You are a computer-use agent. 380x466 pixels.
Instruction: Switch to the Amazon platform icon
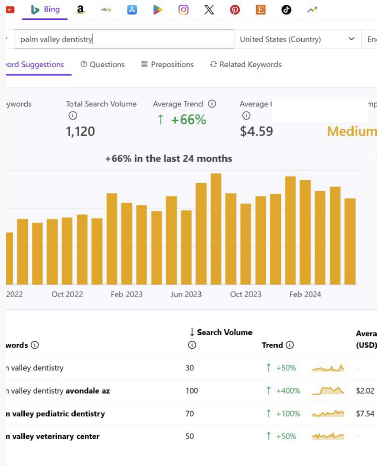pos(80,10)
